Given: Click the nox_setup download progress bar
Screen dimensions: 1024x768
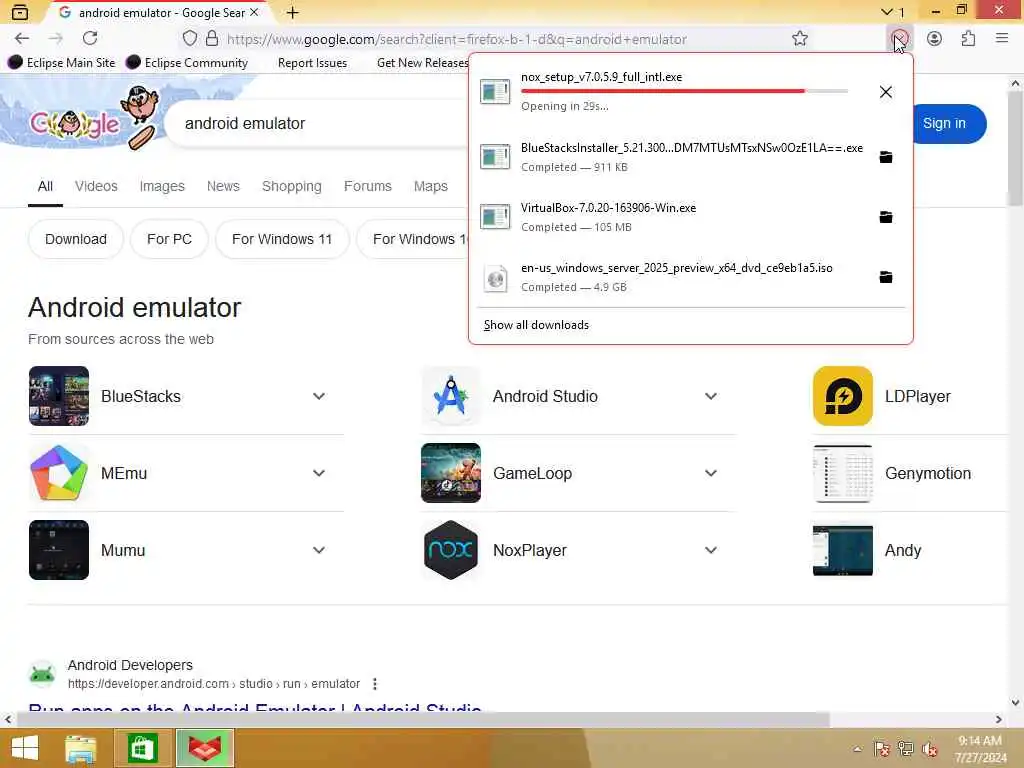Looking at the screenshot, I should (x=684, y=91).
